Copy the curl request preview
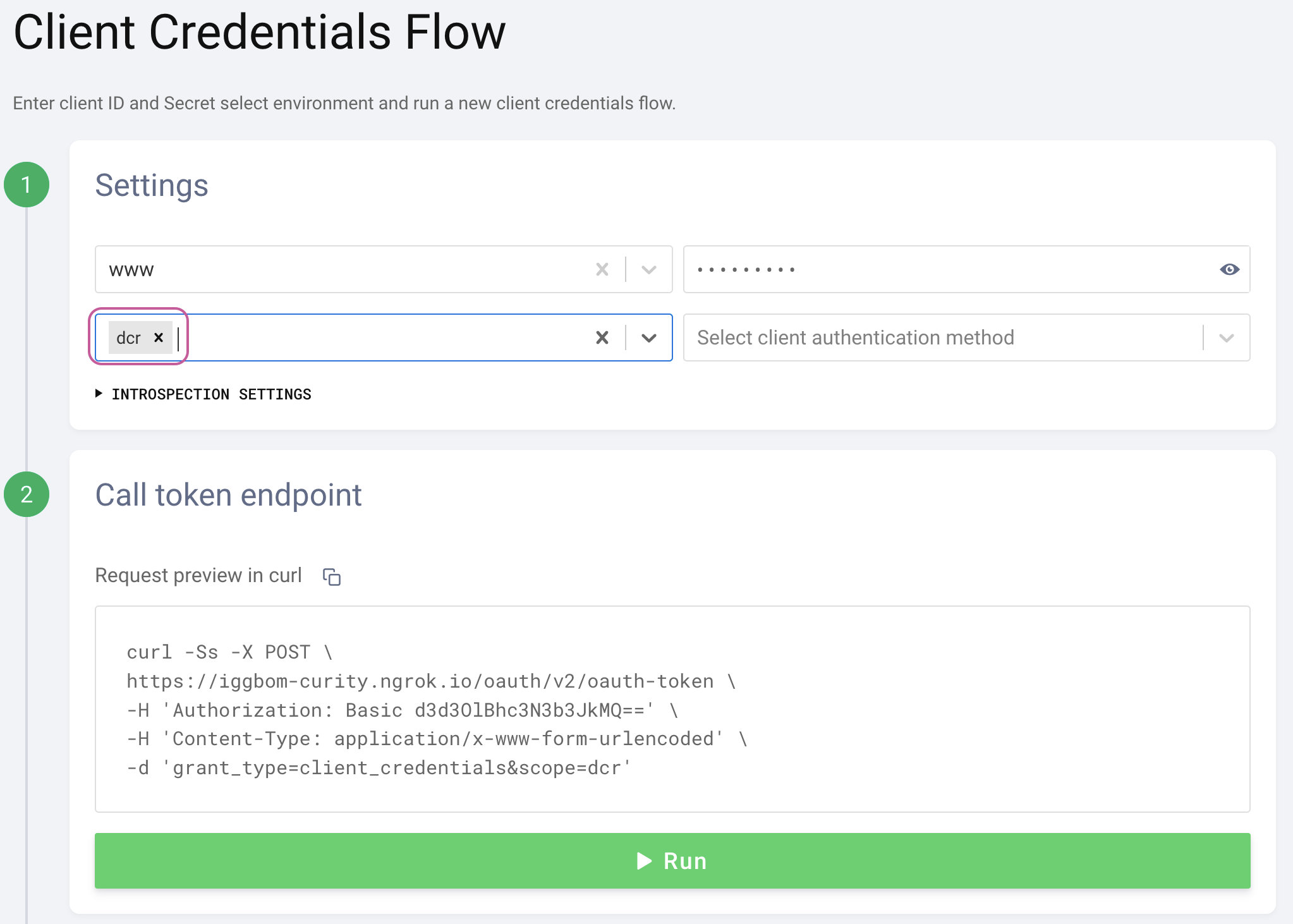 point(331,576)
